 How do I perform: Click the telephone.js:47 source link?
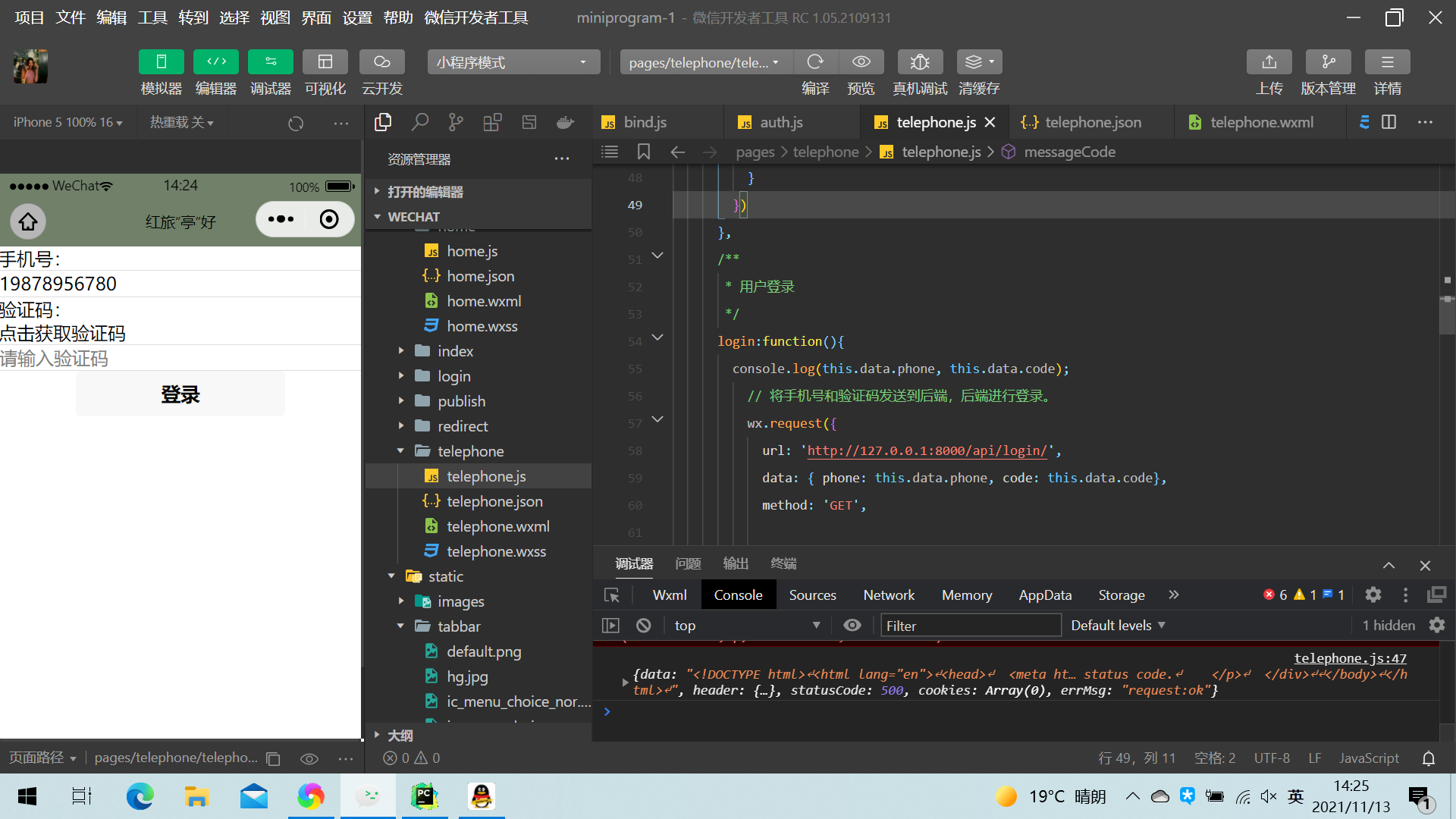(1350, 658)
